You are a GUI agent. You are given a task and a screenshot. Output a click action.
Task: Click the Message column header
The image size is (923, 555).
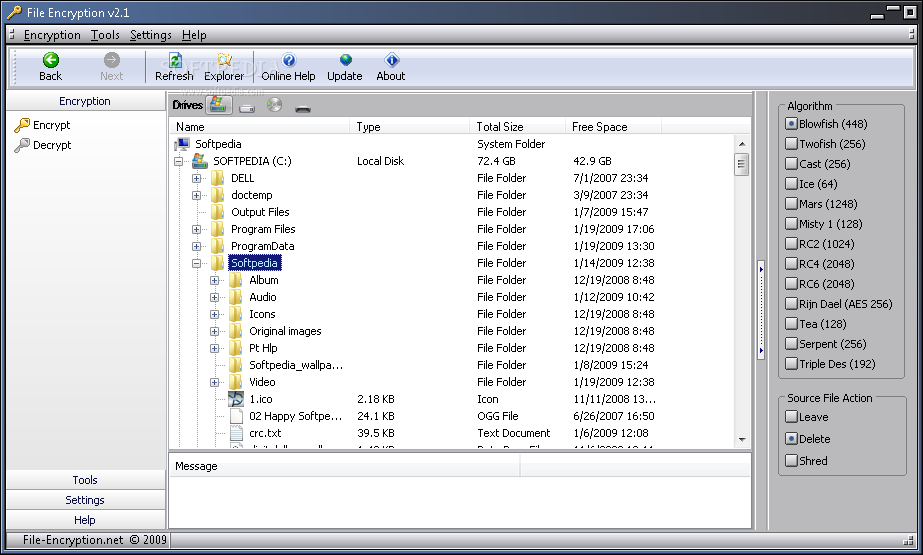tap(344, 466)
